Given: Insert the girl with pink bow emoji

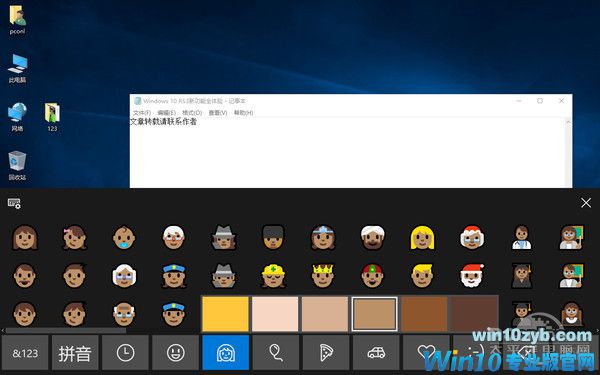Looking at the screenshot, I should 74,237.
